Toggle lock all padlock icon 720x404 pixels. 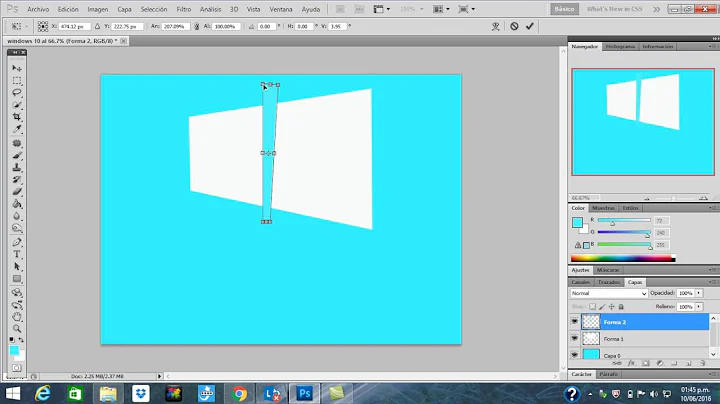(x=621, y=306)
